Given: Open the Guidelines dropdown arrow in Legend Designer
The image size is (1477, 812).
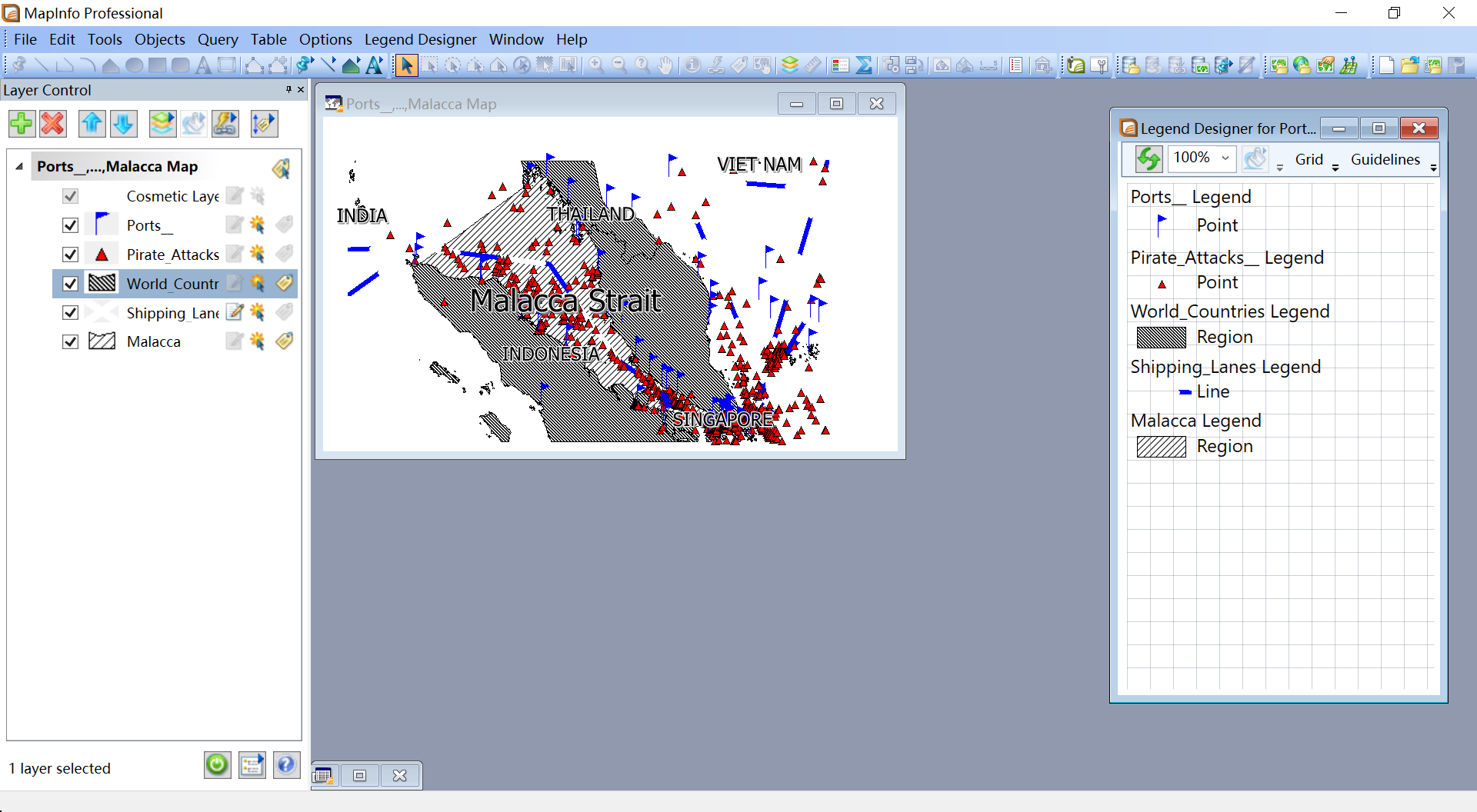Looking at the screenshot, I should 1433,167.
